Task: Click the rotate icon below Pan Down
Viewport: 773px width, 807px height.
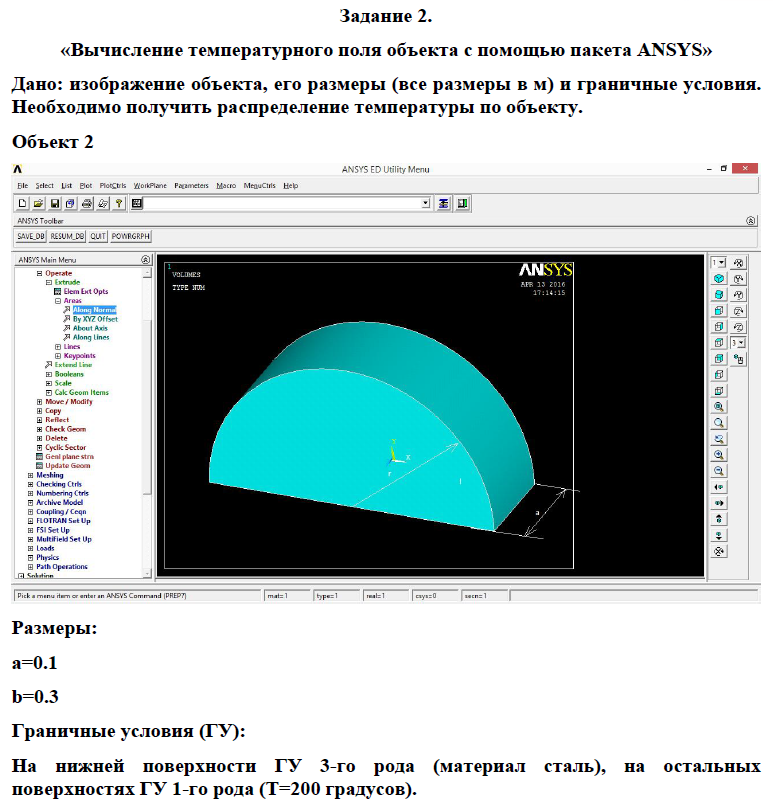Action: [719, 552]
